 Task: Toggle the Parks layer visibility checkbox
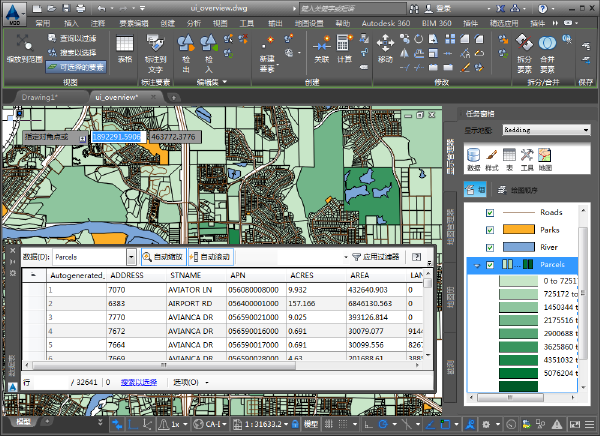489,230
